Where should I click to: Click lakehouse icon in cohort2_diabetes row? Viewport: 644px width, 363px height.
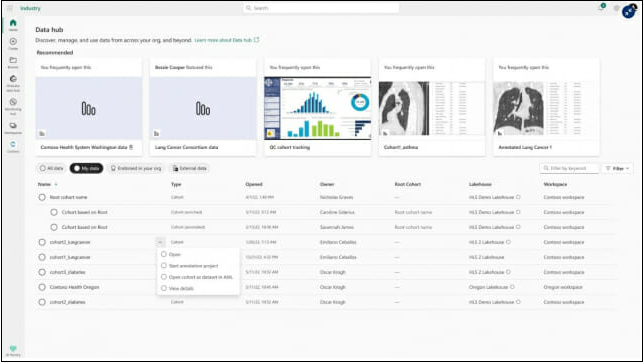point(518,302)
